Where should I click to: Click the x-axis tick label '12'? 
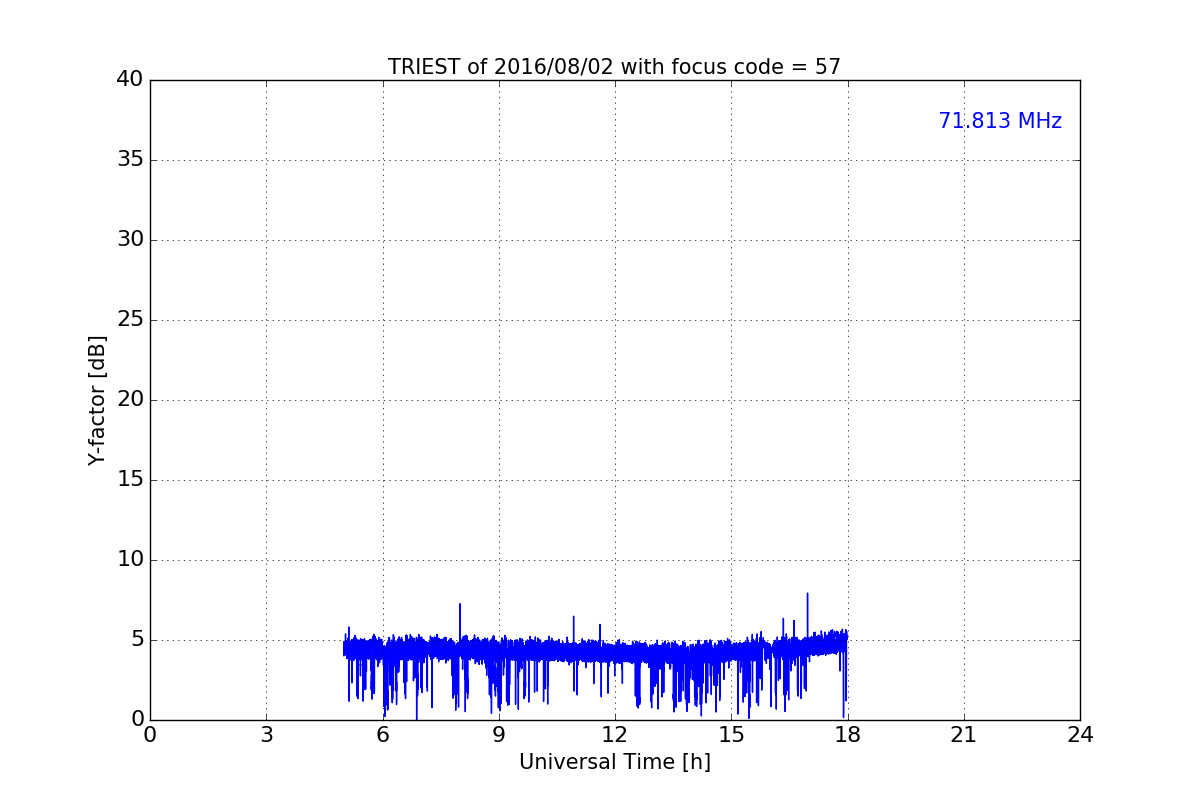click(x=615, y=735)
